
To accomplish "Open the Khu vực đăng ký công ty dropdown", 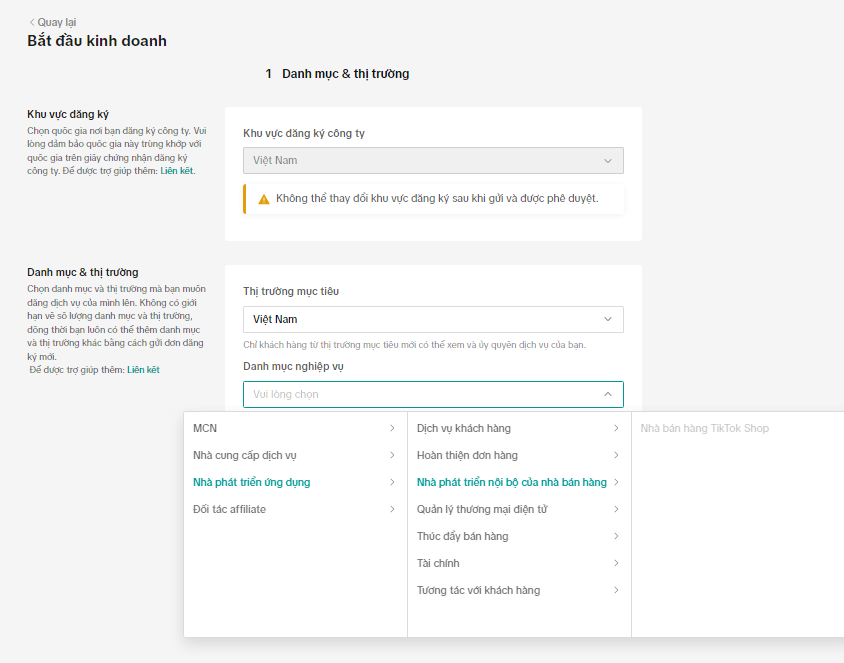I will pyautogui.click(x=433, y=160).
